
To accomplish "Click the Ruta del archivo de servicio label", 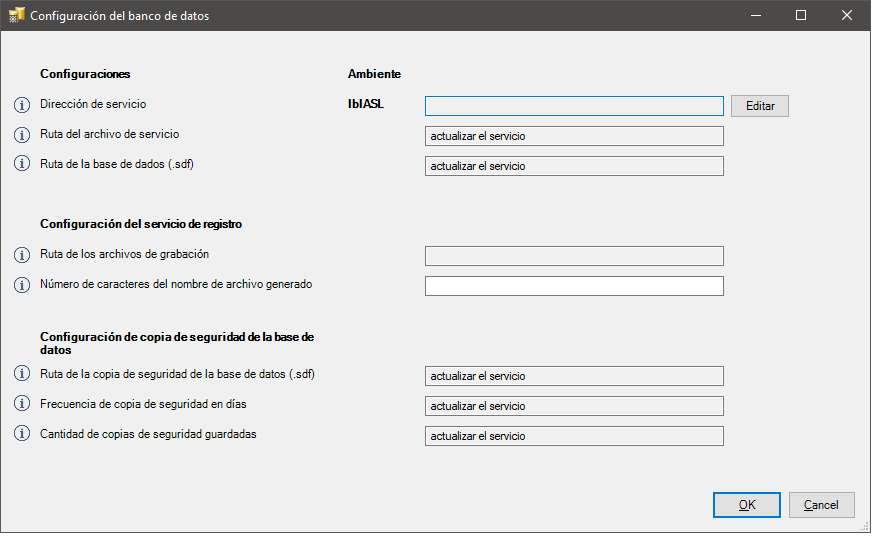I will (x=109, y=134).
